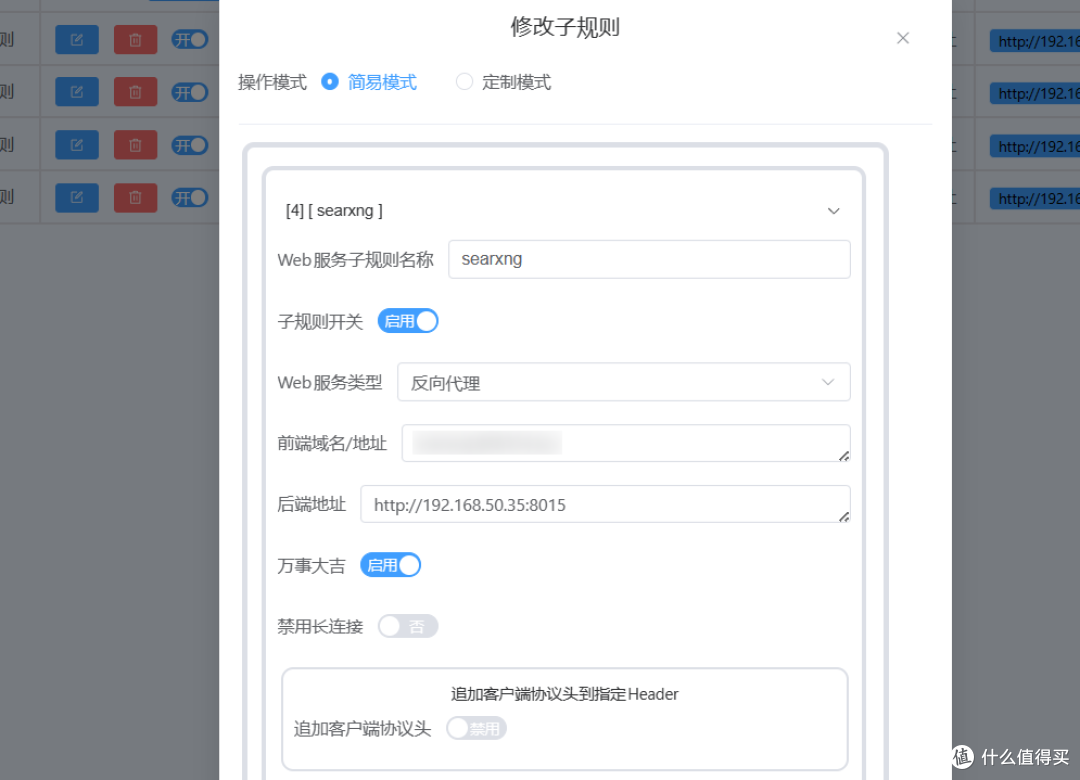Viewport: 1080px width, 780px height.
Task: Click the 后端地址 input field
Action: tap(610, 504)
